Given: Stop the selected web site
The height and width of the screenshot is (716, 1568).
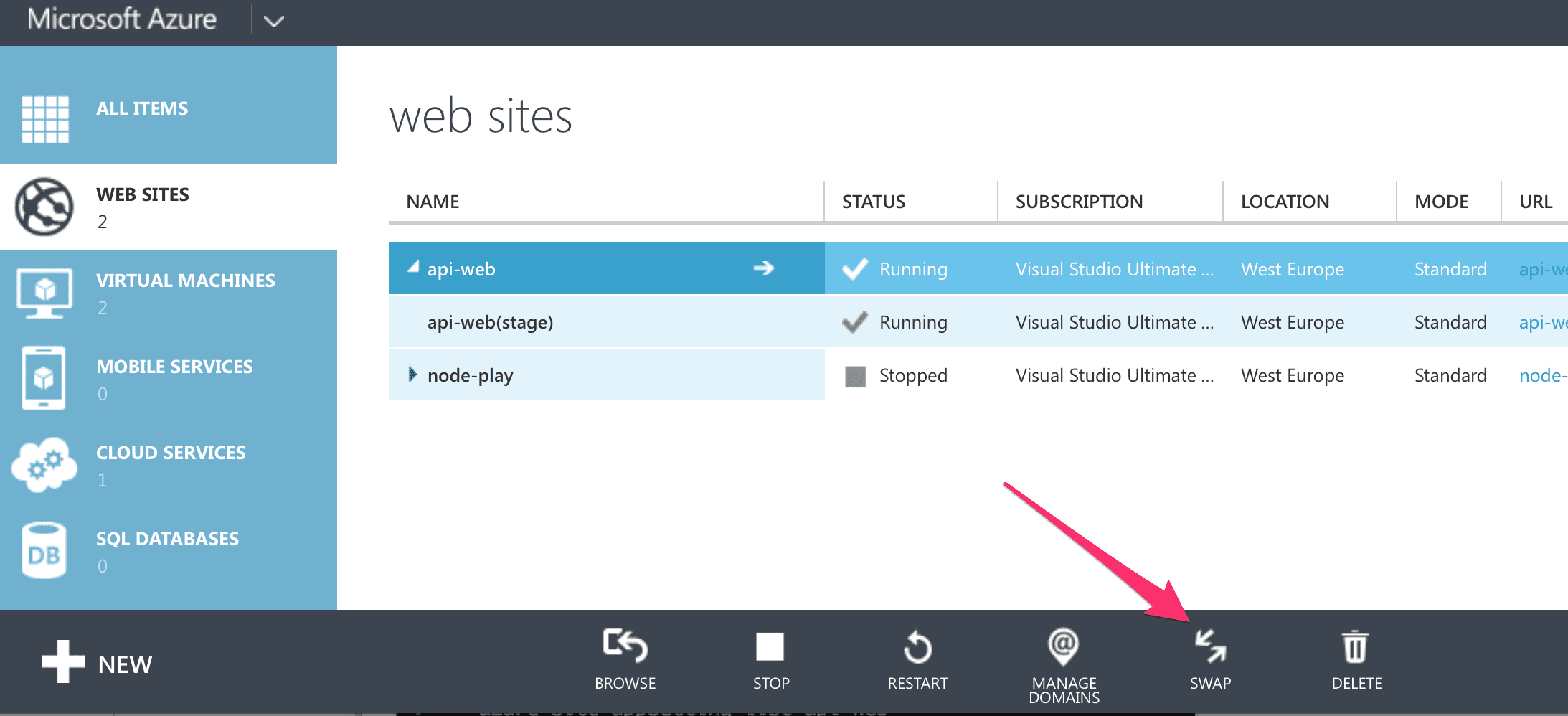Looking at the screenshot, I should pos(770,646).
